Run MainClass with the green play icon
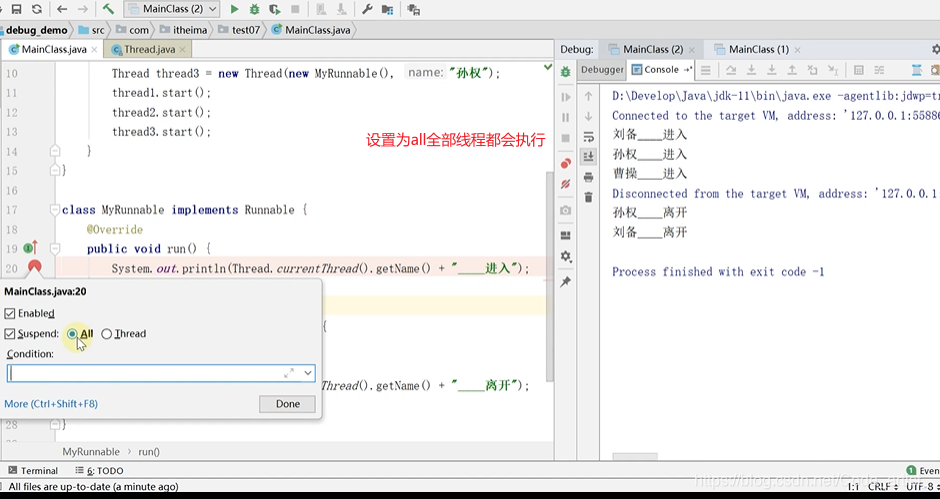Viewport: 940px width, 499px height. tap(234, 9)
